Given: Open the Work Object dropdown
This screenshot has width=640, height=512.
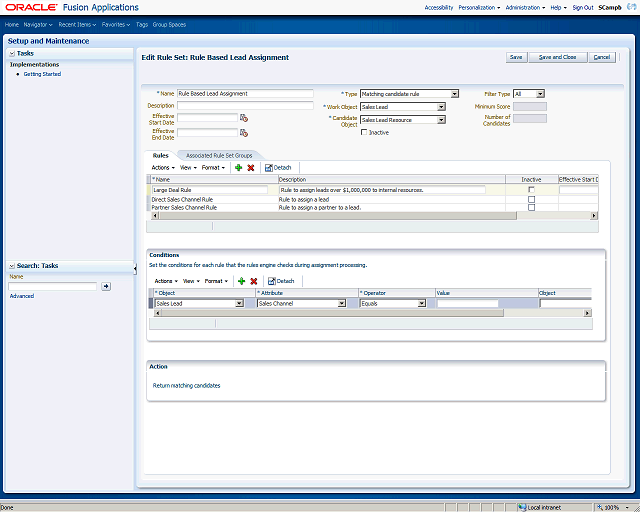Looking at the screenshot, I should coord(441,107).
